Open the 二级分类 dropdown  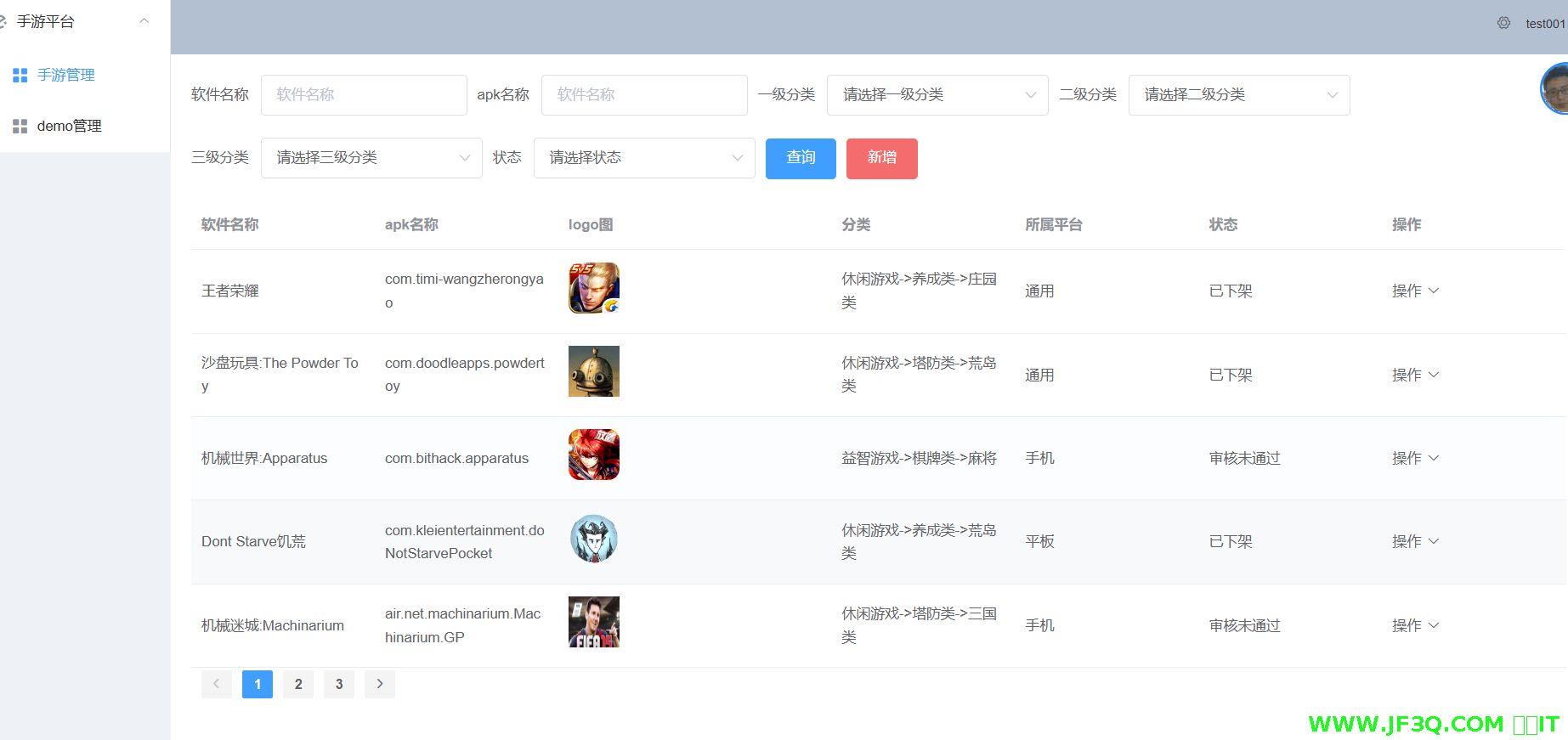coord(1238,95)
